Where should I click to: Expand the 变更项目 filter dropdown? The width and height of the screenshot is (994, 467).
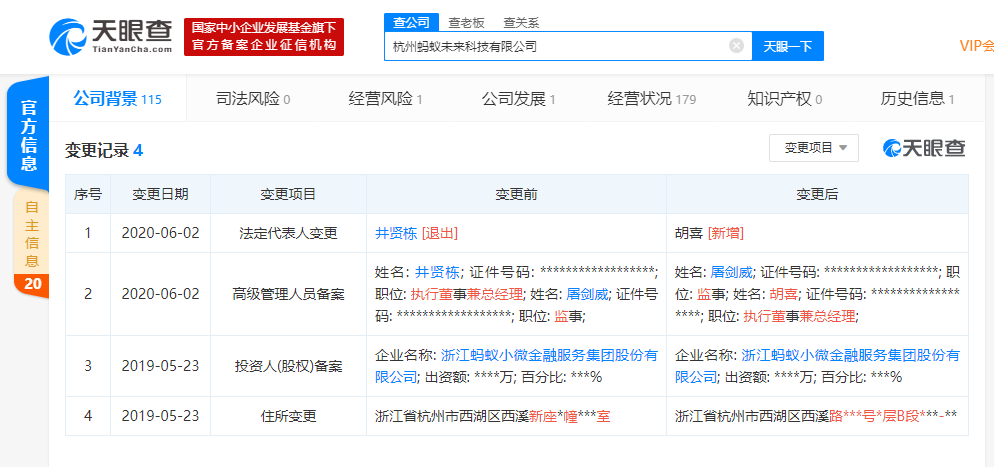[814, 148]
